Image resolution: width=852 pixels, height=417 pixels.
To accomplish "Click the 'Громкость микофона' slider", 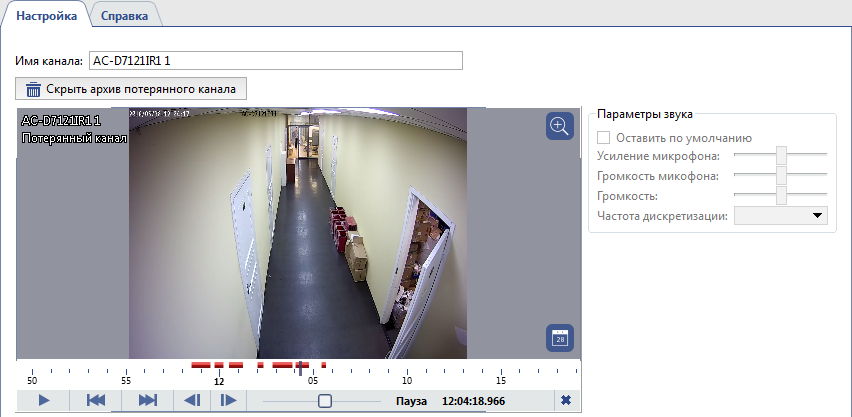I will [782, 176].
